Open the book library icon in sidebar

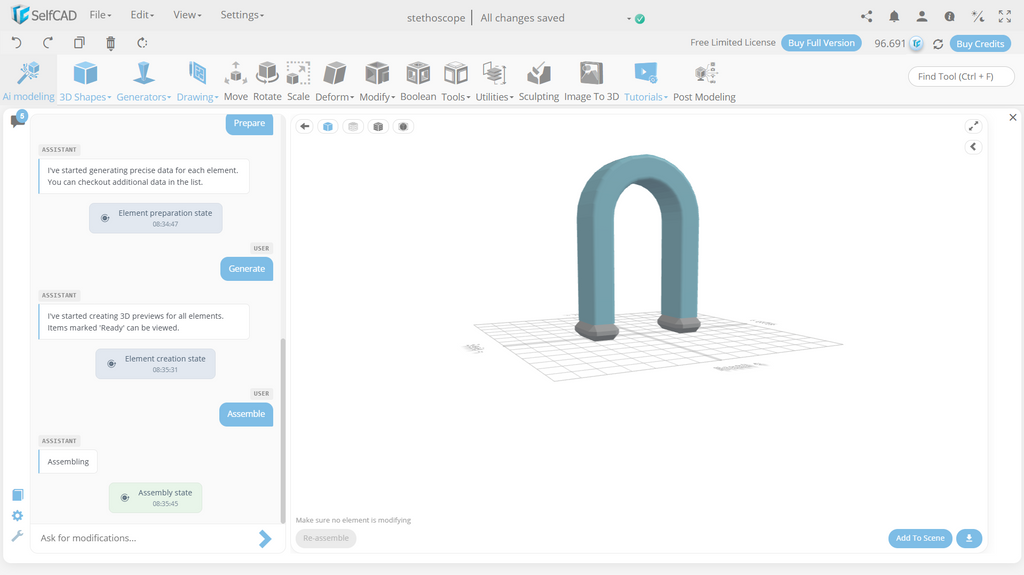click(18, 495)
